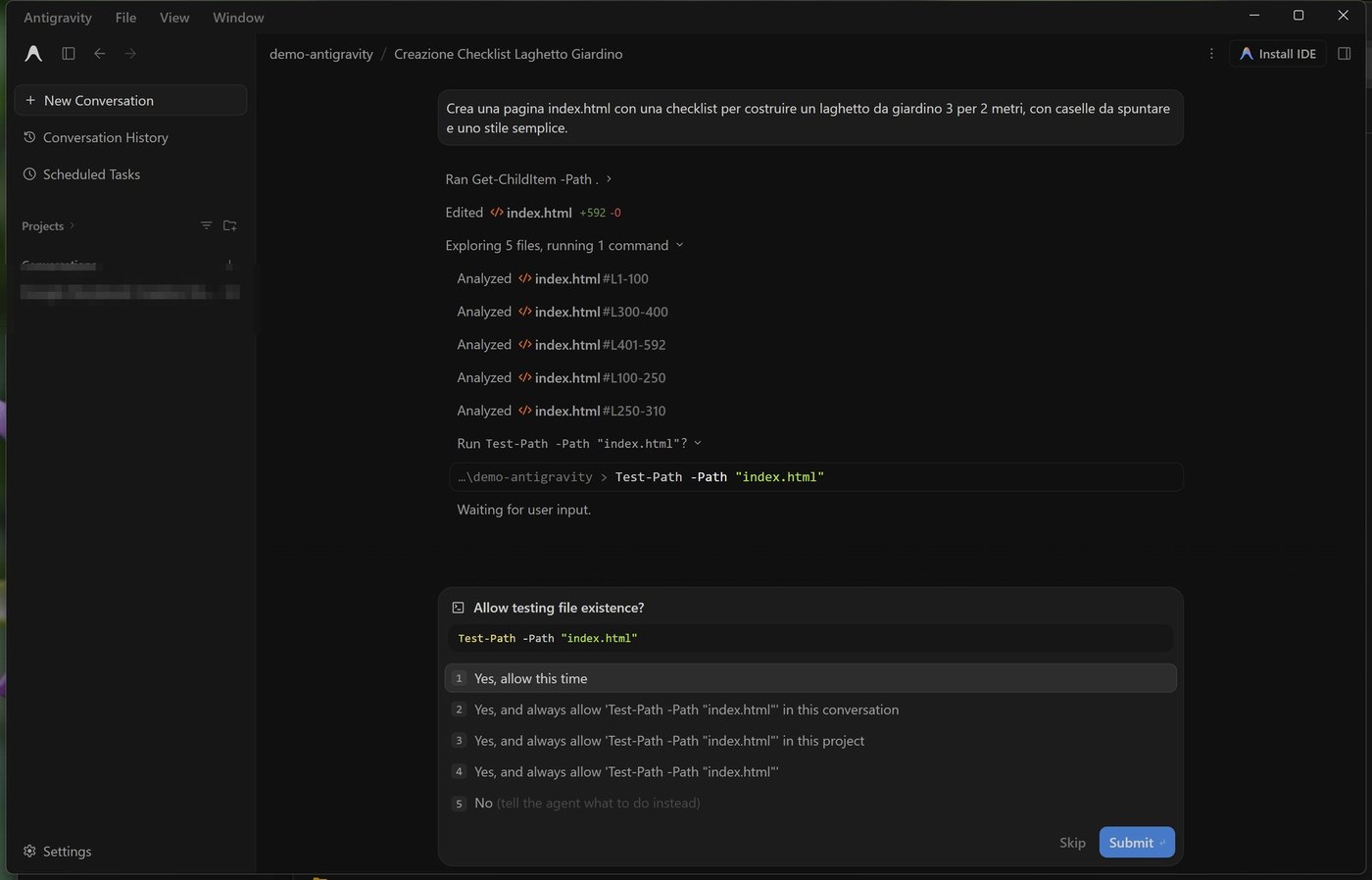1372x880 pixels.
Task: Select option 2 always allow in this conversation
Action: click(x=810, y=709)
